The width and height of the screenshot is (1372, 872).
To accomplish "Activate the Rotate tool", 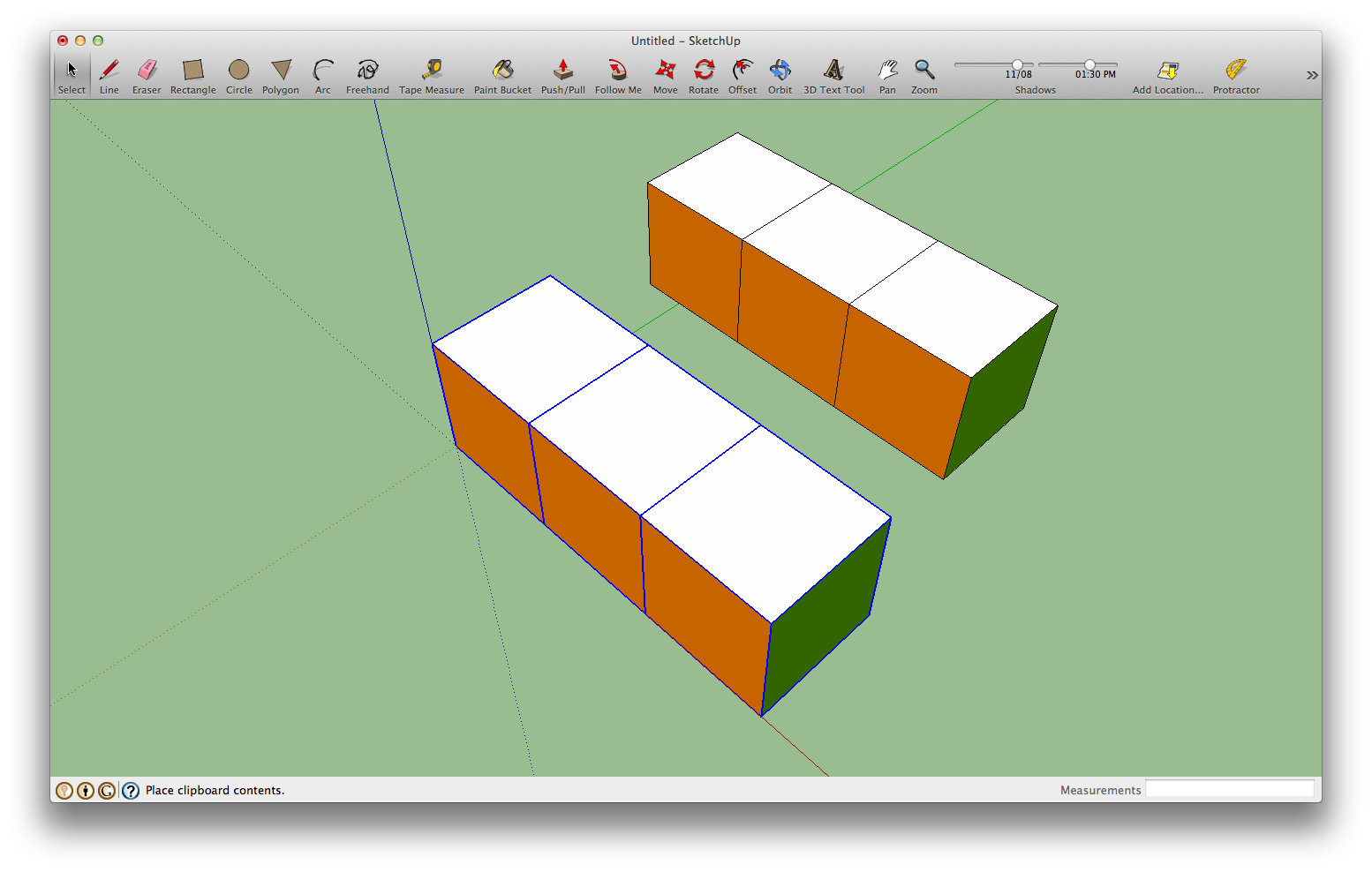I will pyautogui.click(x=704, y=70).
